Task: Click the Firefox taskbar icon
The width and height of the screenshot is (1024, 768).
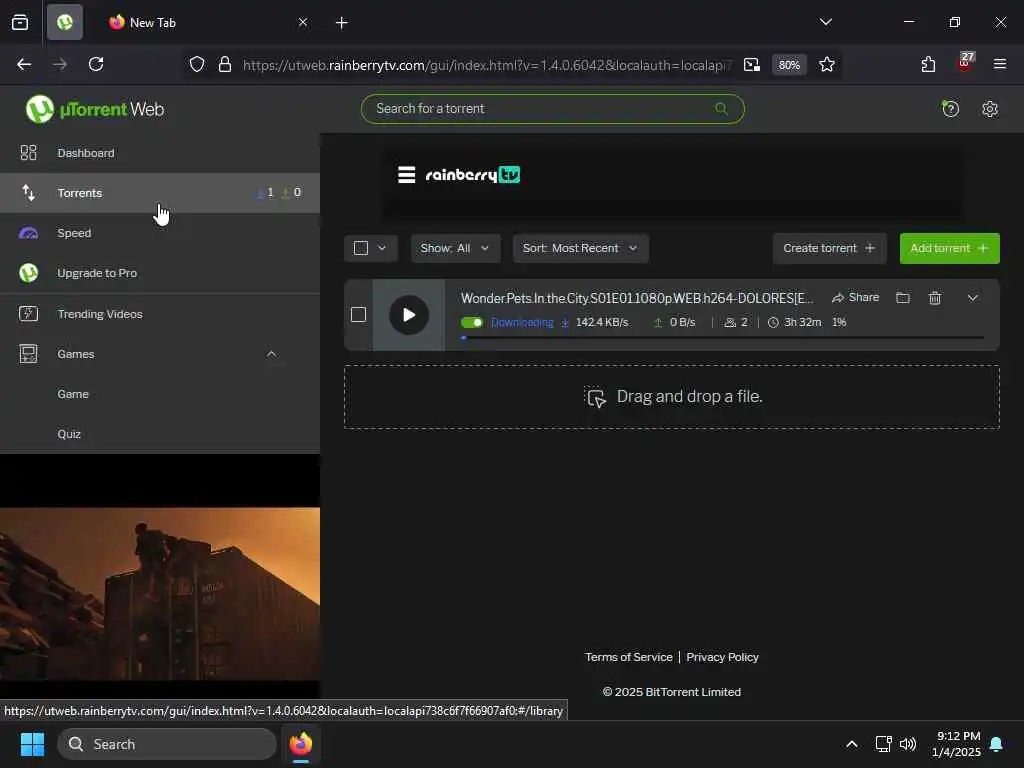Action: click(301, 744)
